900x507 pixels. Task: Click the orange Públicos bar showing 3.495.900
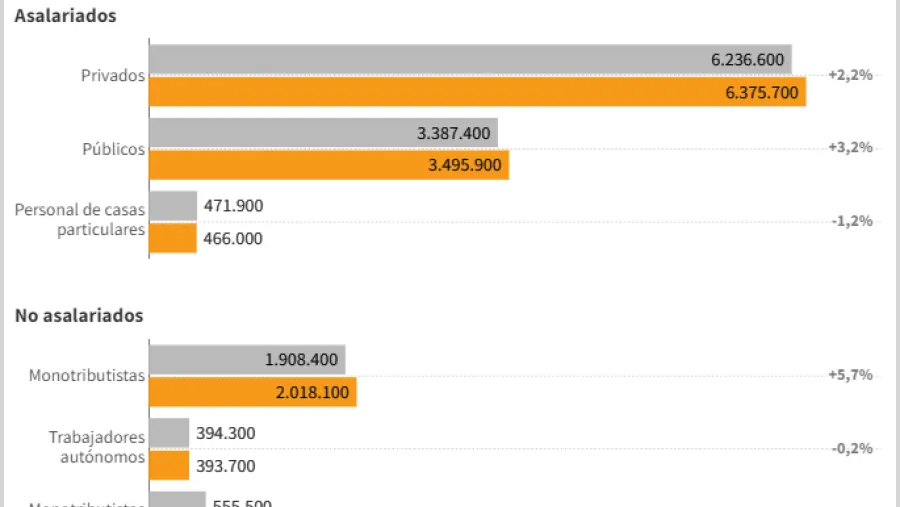click(x=329, y=165)
